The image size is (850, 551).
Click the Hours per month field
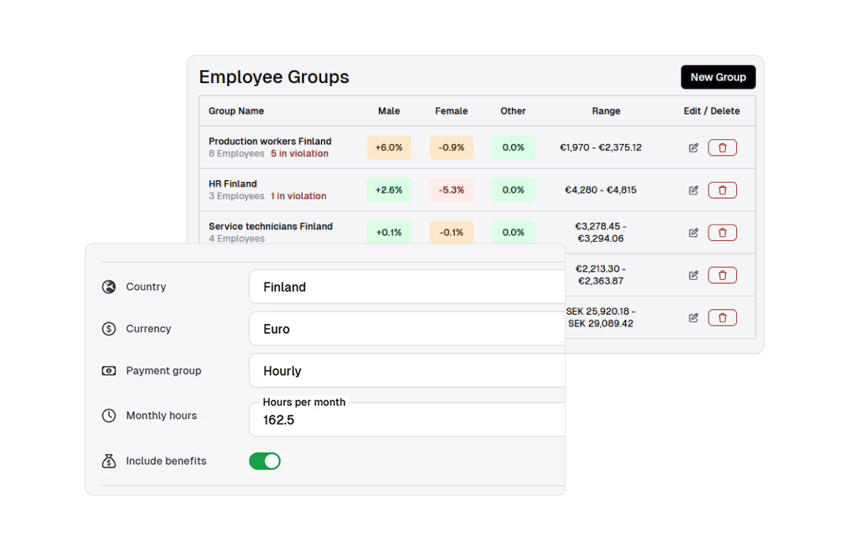click(407, 419)
